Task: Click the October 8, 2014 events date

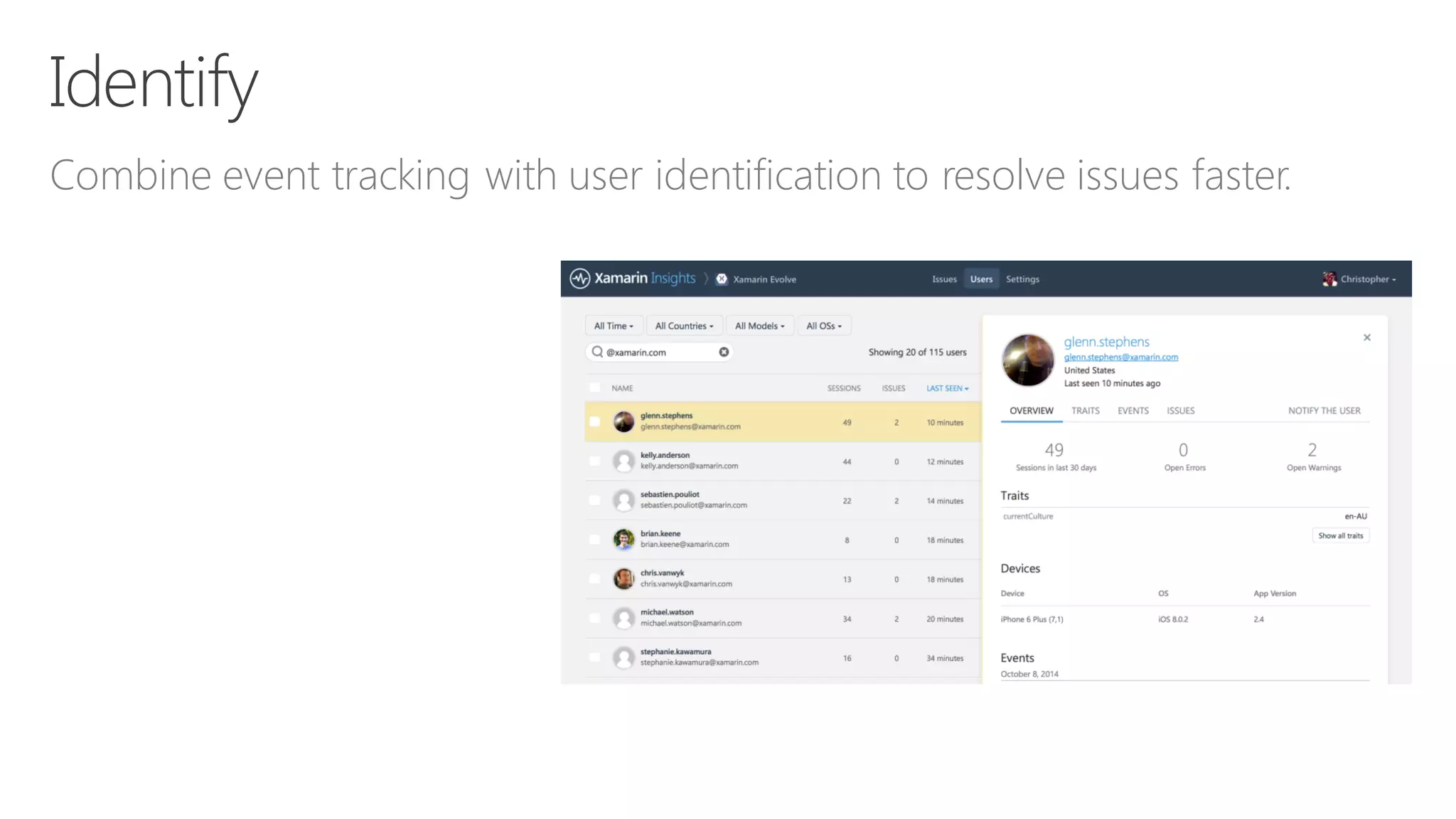Action: click(x=1029, y=674)
